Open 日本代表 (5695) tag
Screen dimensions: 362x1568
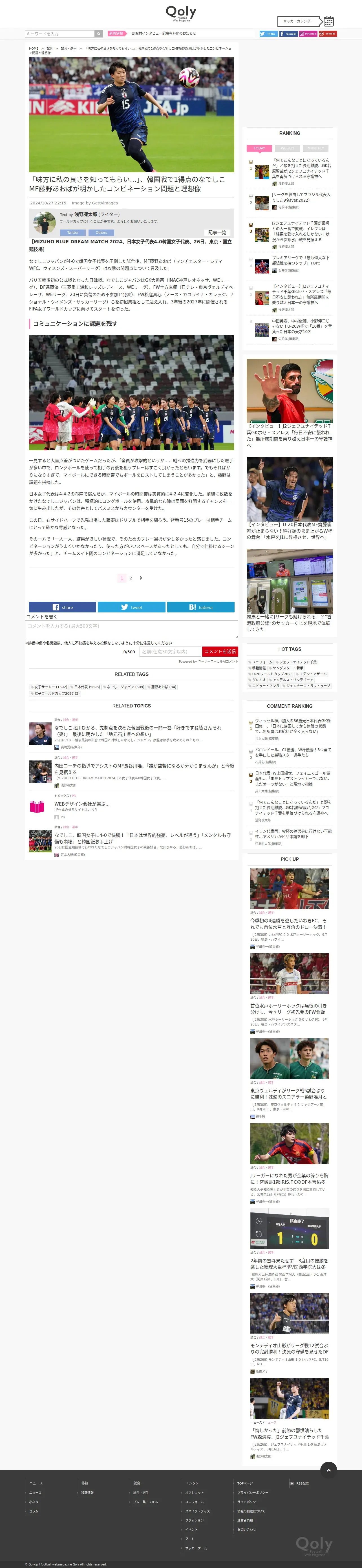tap(86, 687)
